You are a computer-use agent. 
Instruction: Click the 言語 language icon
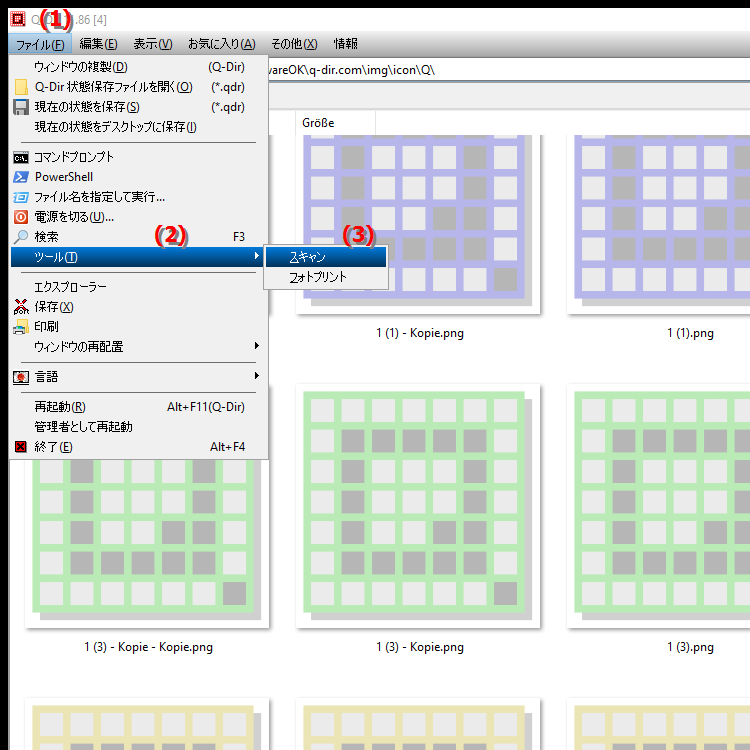(x=21, y=377)
